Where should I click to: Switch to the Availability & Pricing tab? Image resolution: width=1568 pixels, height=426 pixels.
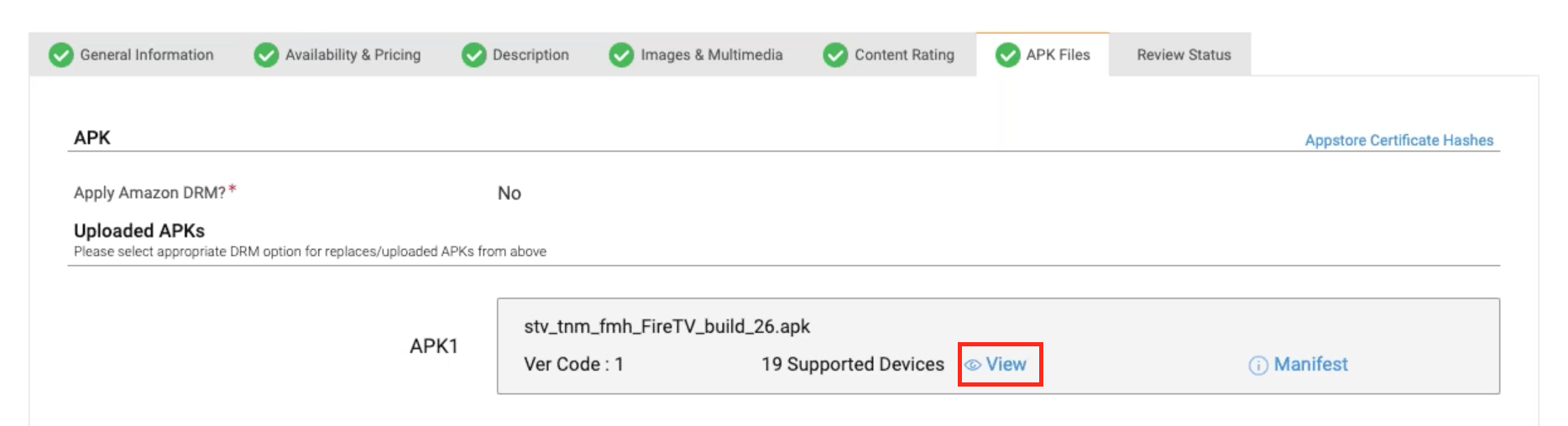point(337,55)
